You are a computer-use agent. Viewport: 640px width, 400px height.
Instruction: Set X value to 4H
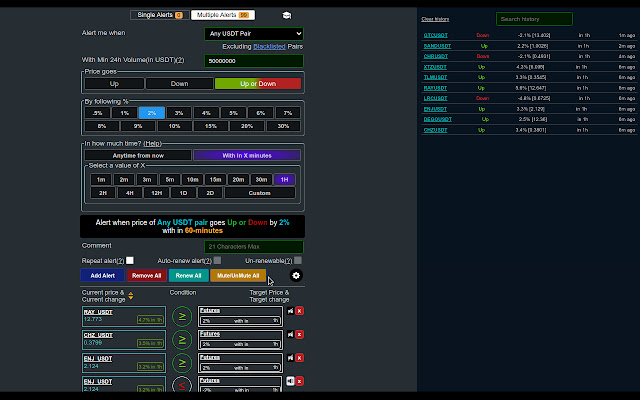point(130,193)
